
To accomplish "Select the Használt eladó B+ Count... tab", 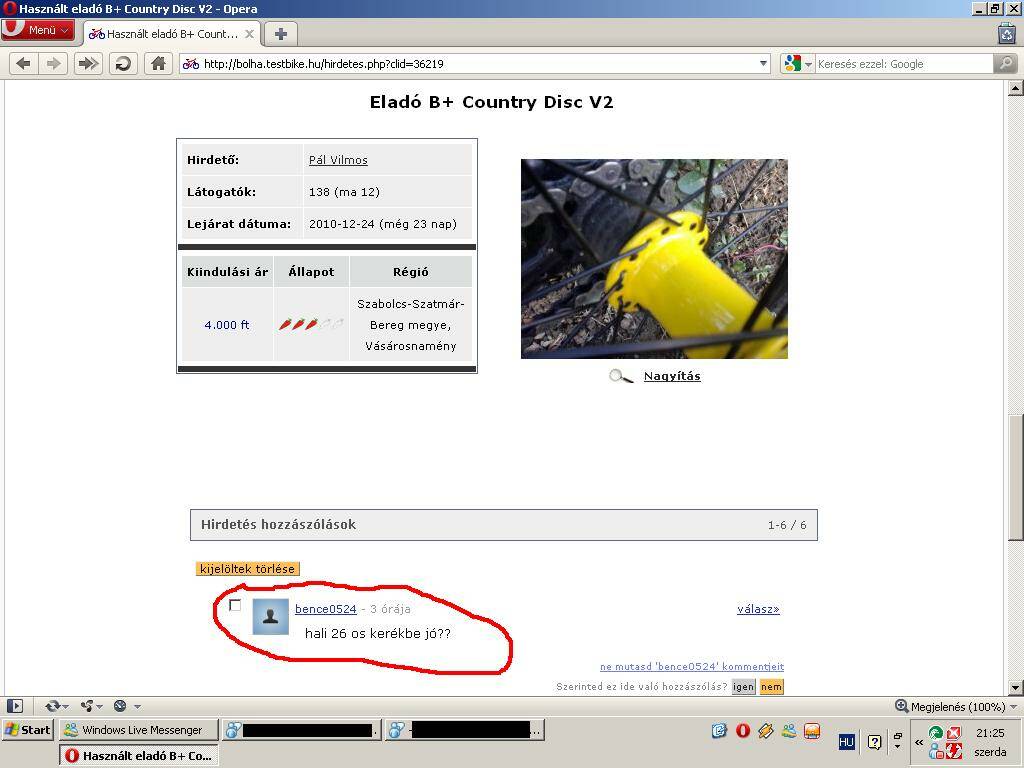I will pos(171,34).
